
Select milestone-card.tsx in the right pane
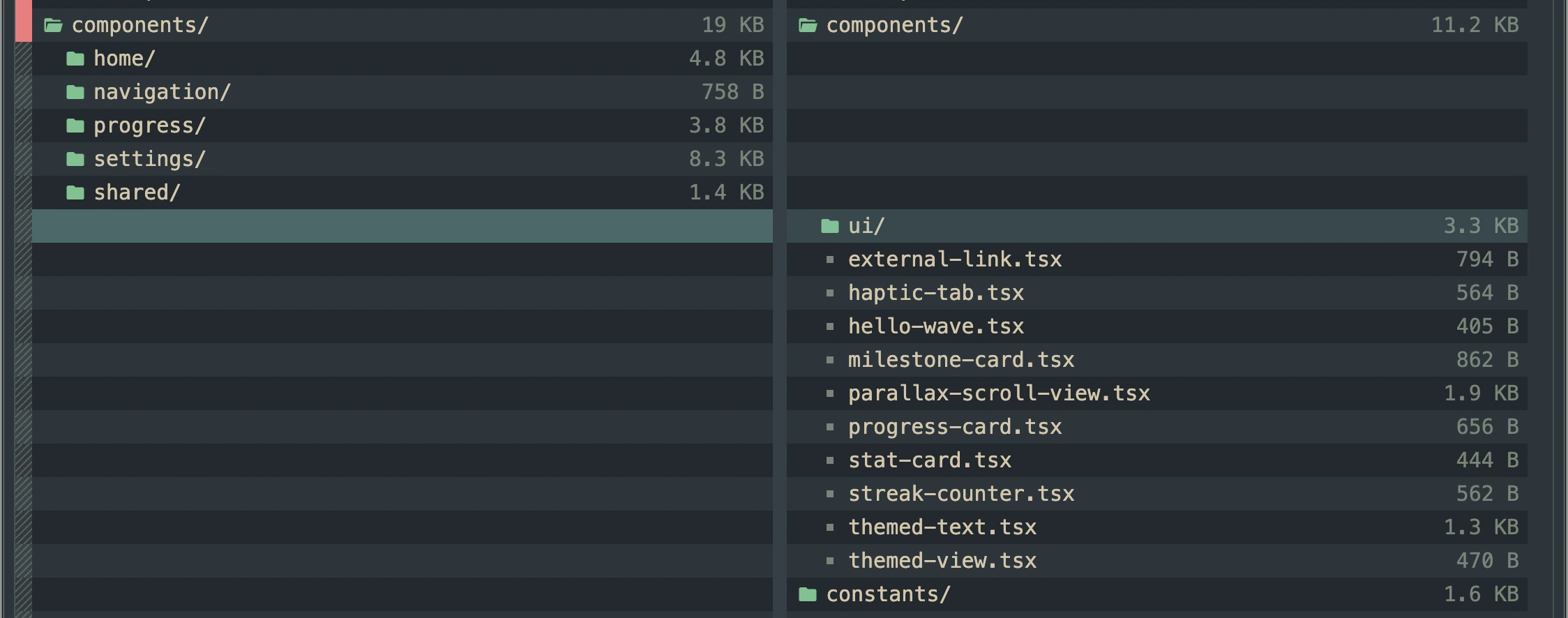click(961, 360)
